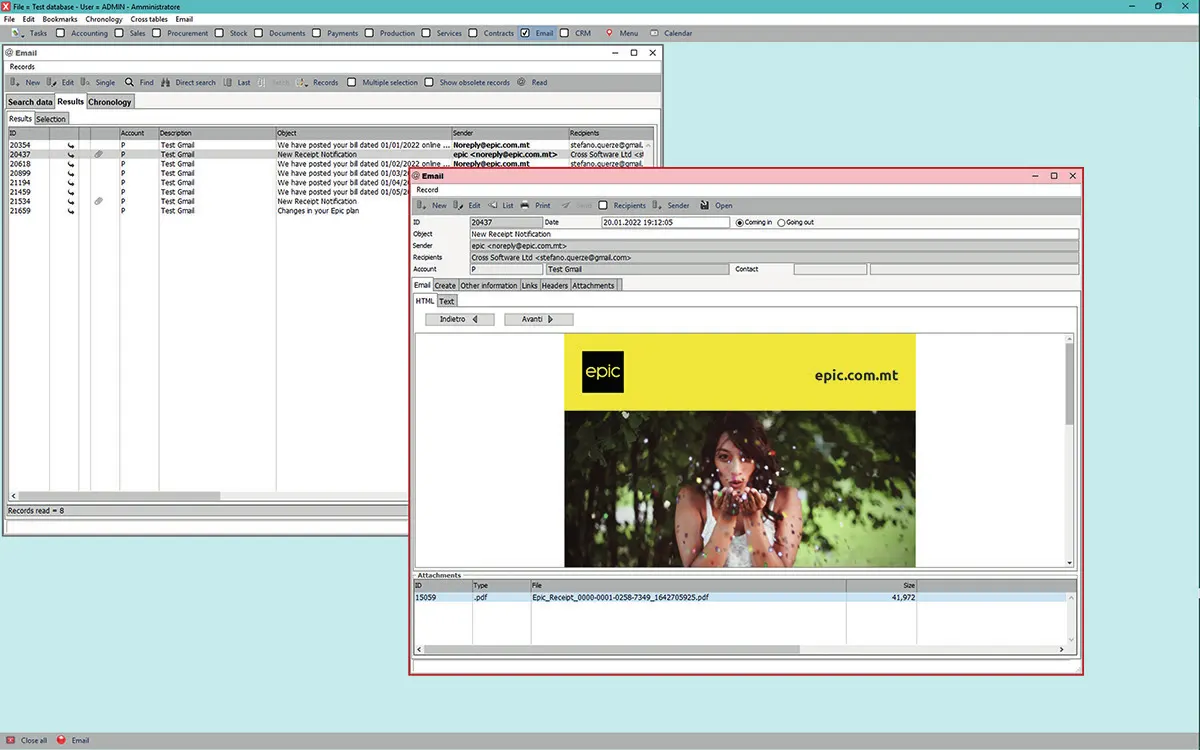Viewport: 1200px width, 750px height.
Task: Click the reply arrow icon in row 21659
Action: tap(70, 211)
